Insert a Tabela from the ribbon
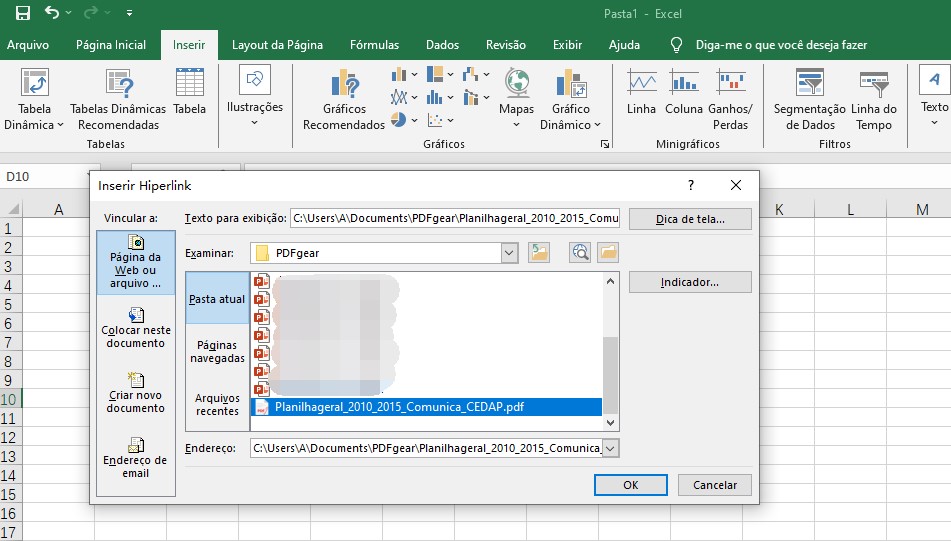 tap(189, 92)
